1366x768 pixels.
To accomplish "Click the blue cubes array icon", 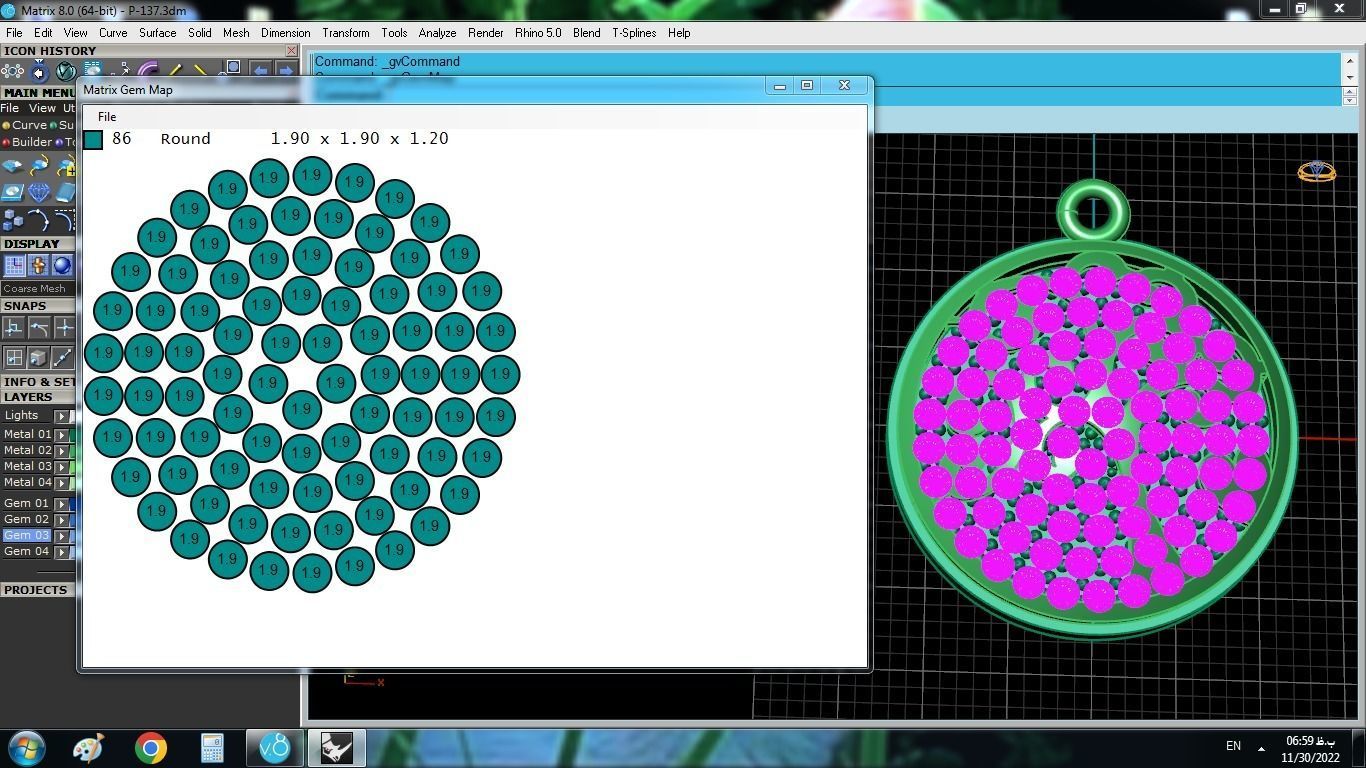I will (13, 219).
